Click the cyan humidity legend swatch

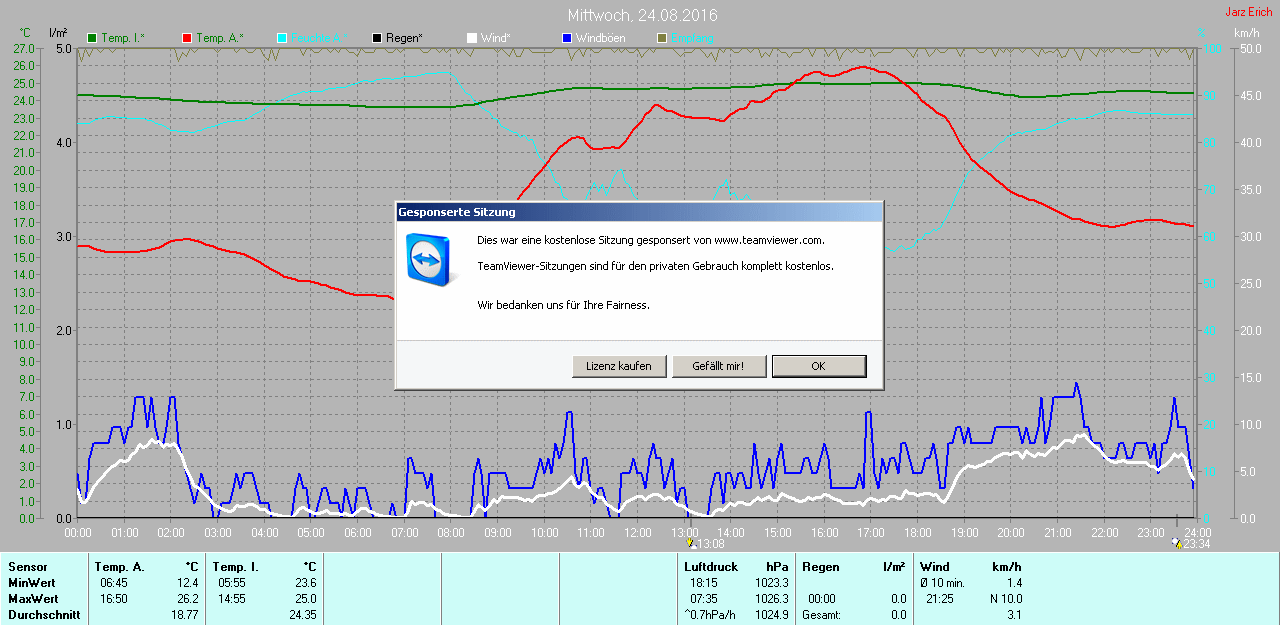coord(281,38)
